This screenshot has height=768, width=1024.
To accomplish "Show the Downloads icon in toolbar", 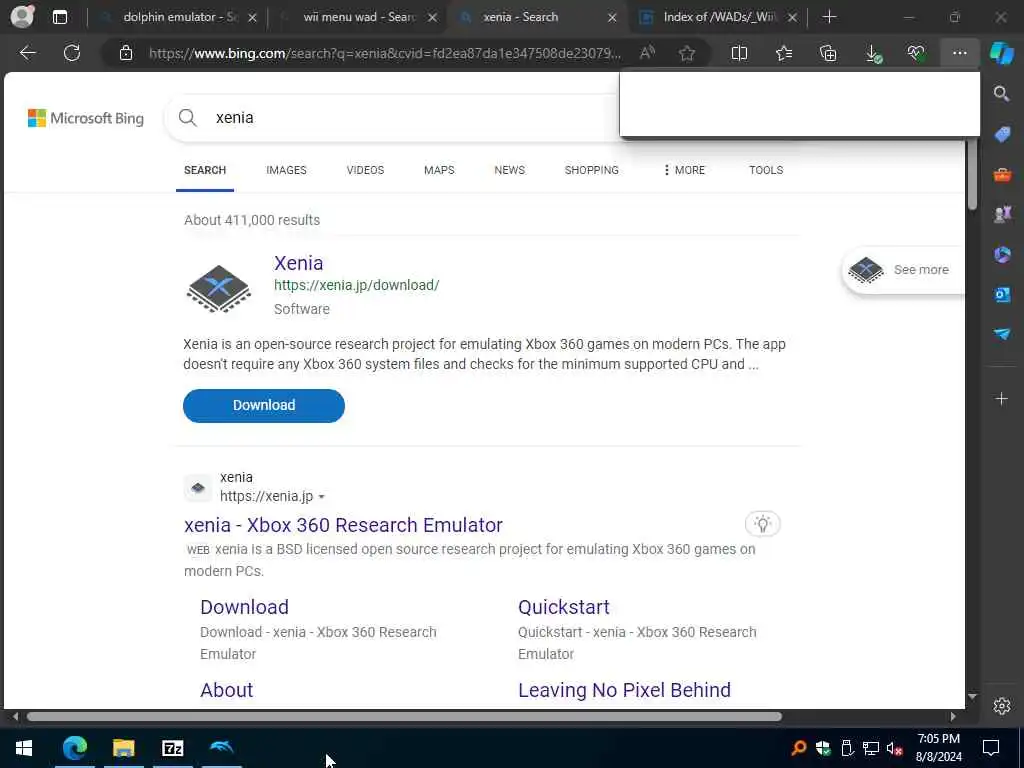I will click(873, 54).
